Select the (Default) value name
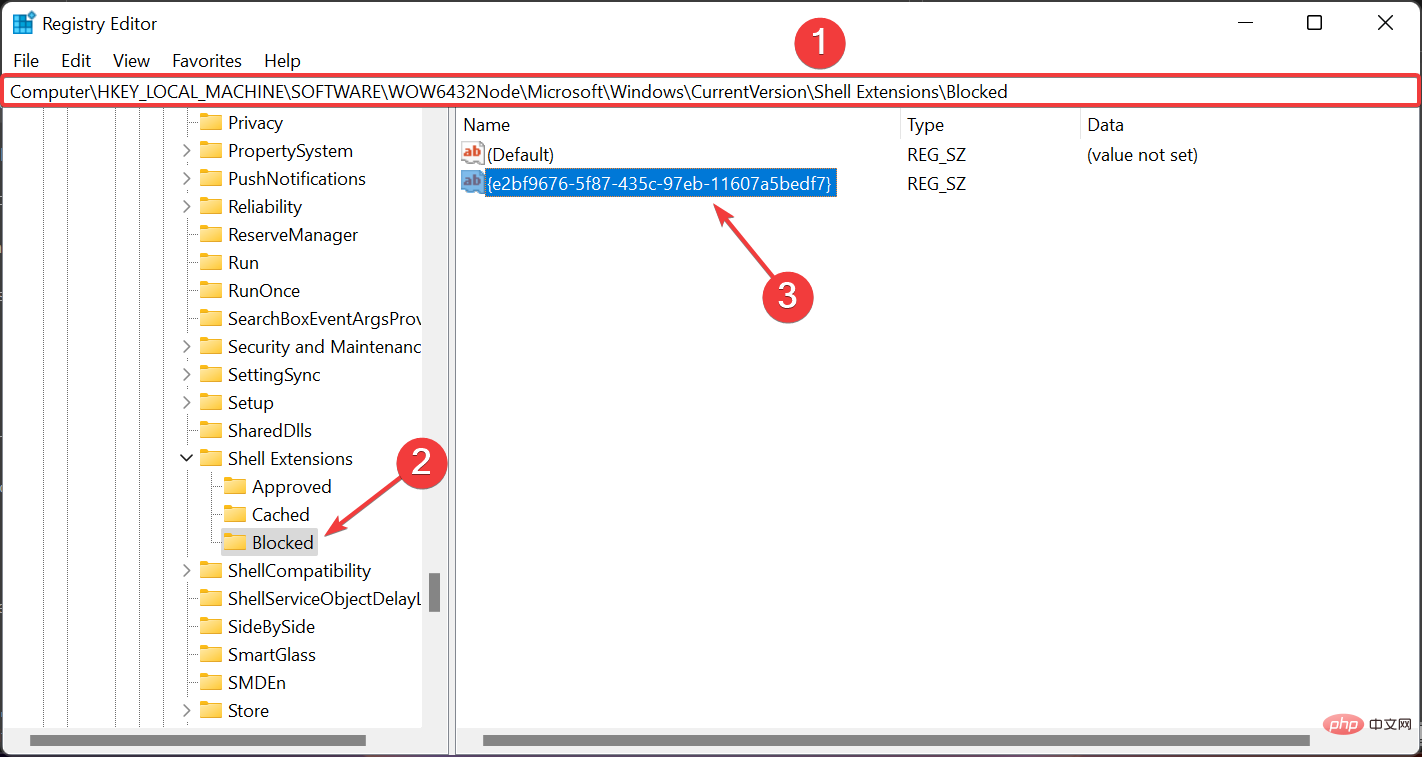This screenshot has width=1422, height=757. pyautogui.click(x=520, y=155)
